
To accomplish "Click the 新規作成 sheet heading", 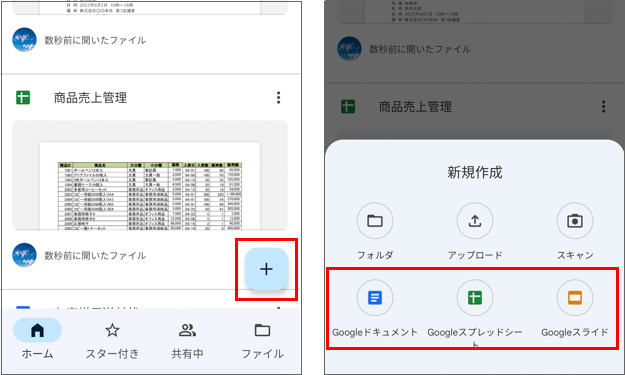I will coord(475,173).
